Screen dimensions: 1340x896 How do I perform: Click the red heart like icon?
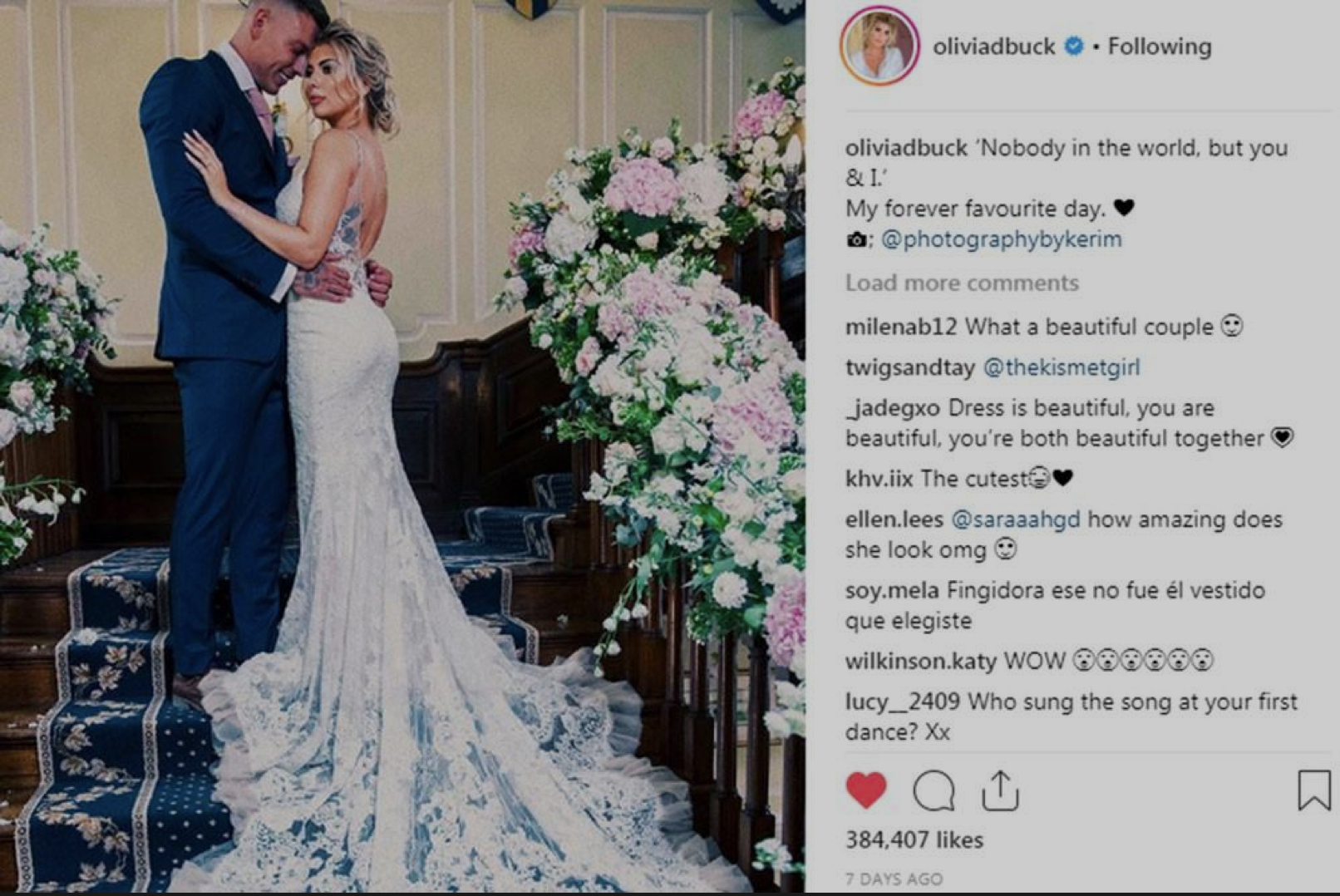pos(866,790)
